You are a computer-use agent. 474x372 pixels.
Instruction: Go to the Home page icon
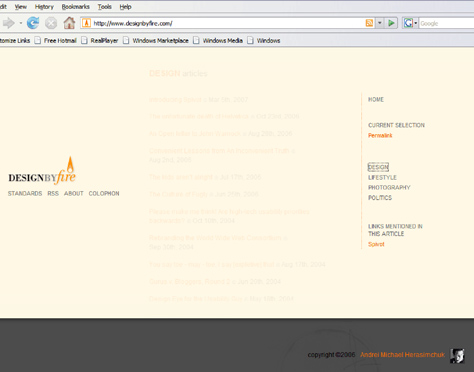[x=69, y=23]
